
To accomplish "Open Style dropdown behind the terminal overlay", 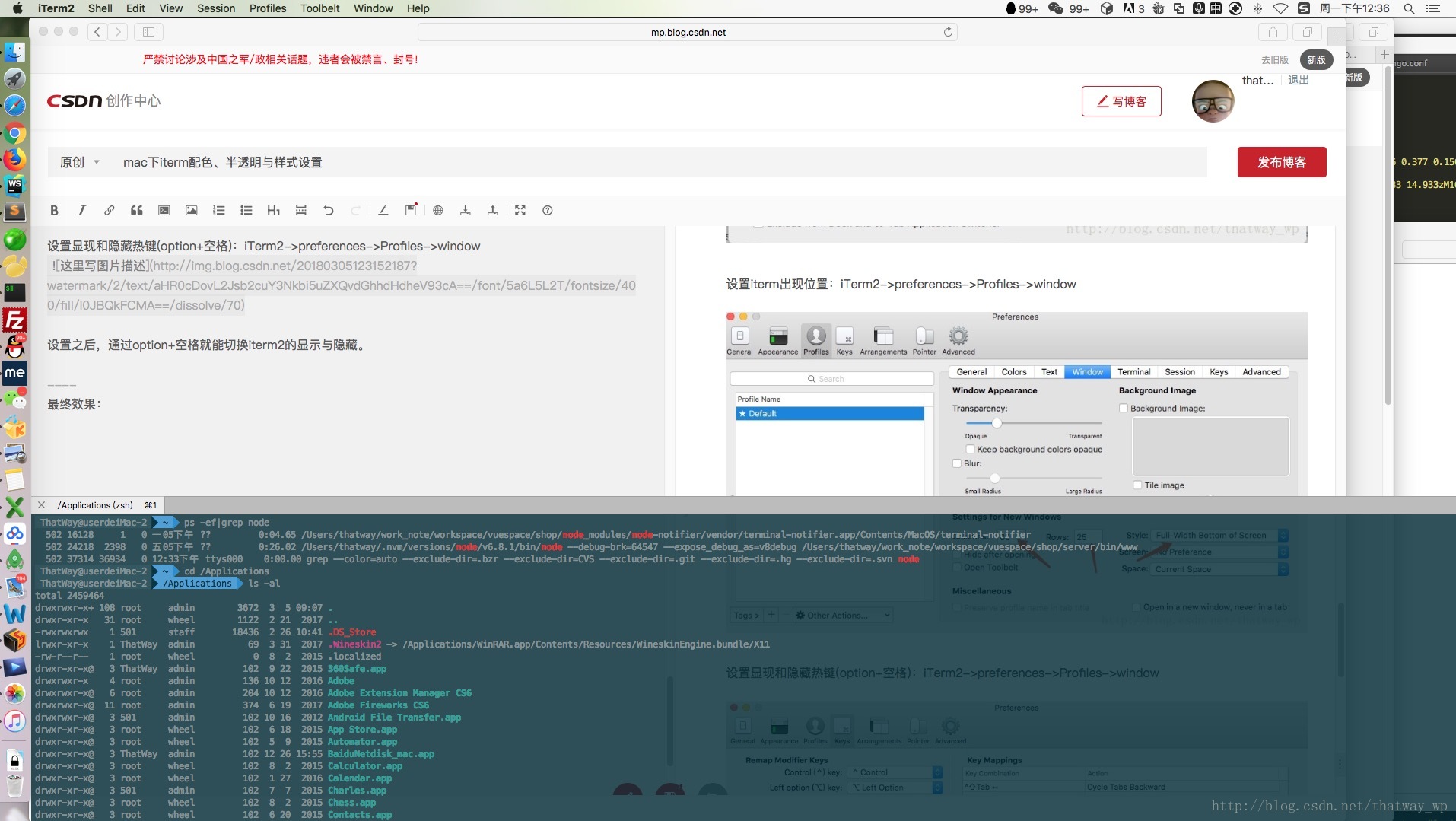I will pyautogui.click(x=1219, y=536).
